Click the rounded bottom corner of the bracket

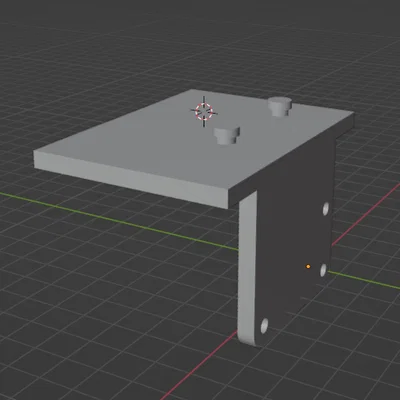point(248,338)
